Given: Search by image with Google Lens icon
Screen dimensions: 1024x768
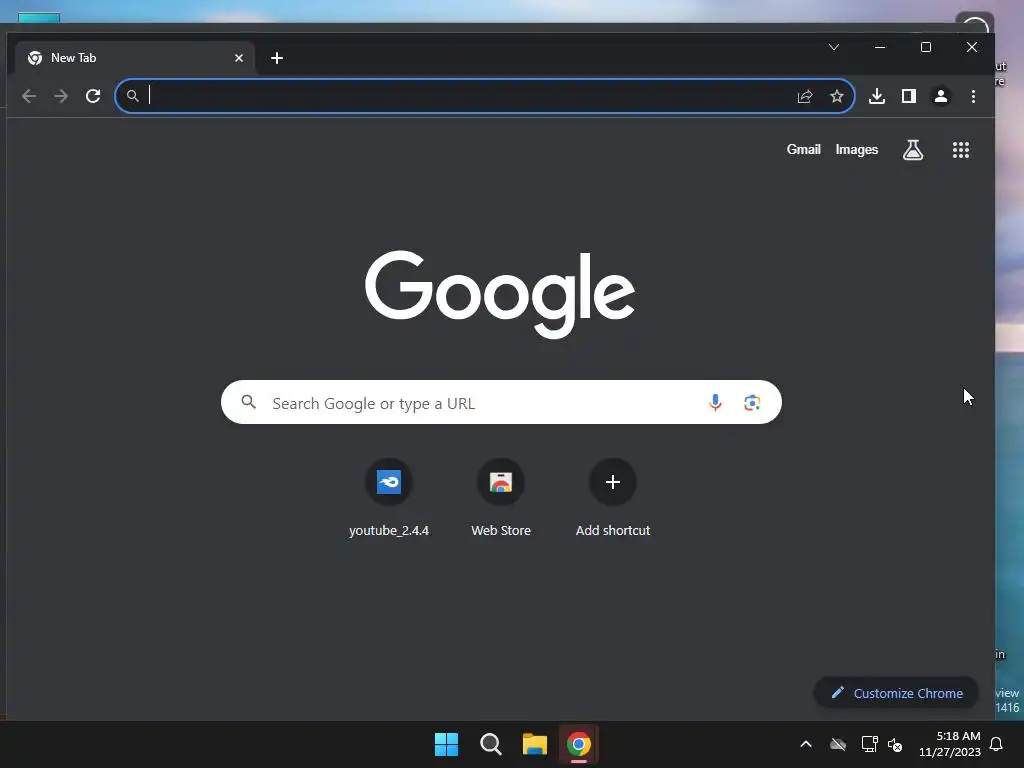Looking at the screenshot, I should [752, 402].
